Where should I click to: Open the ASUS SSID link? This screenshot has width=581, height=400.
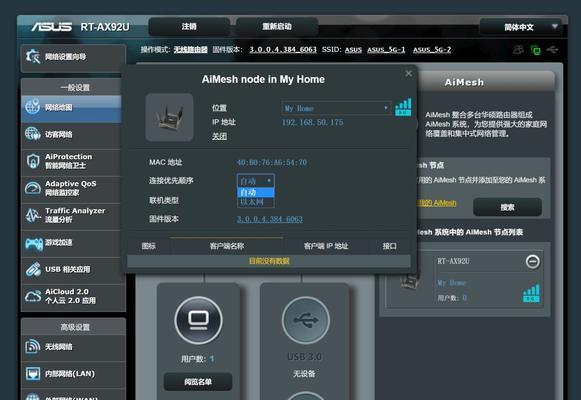(x=353, y=50)
